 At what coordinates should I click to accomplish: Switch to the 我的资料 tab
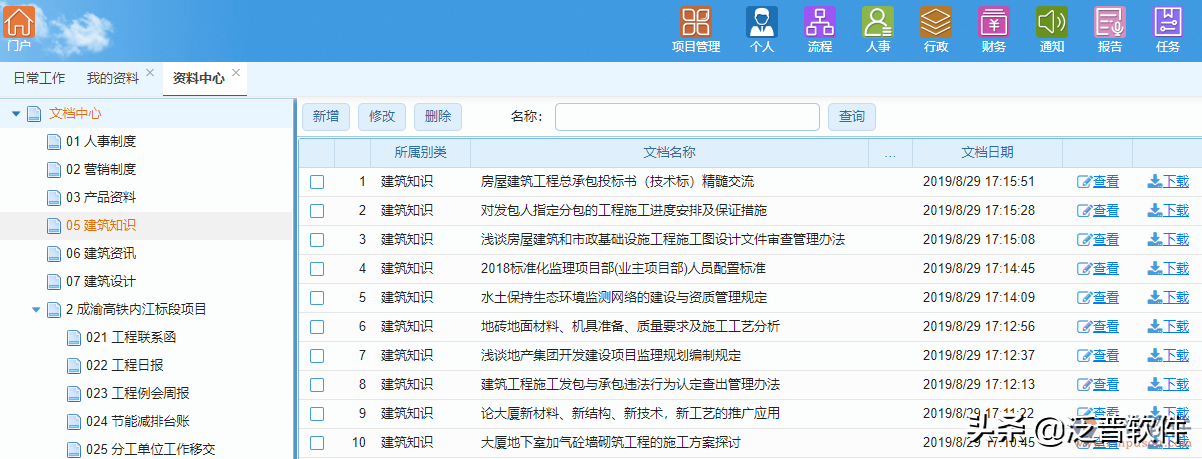[112, 78]
